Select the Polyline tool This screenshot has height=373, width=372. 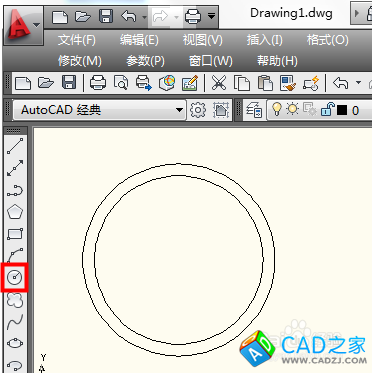(15, 191)
